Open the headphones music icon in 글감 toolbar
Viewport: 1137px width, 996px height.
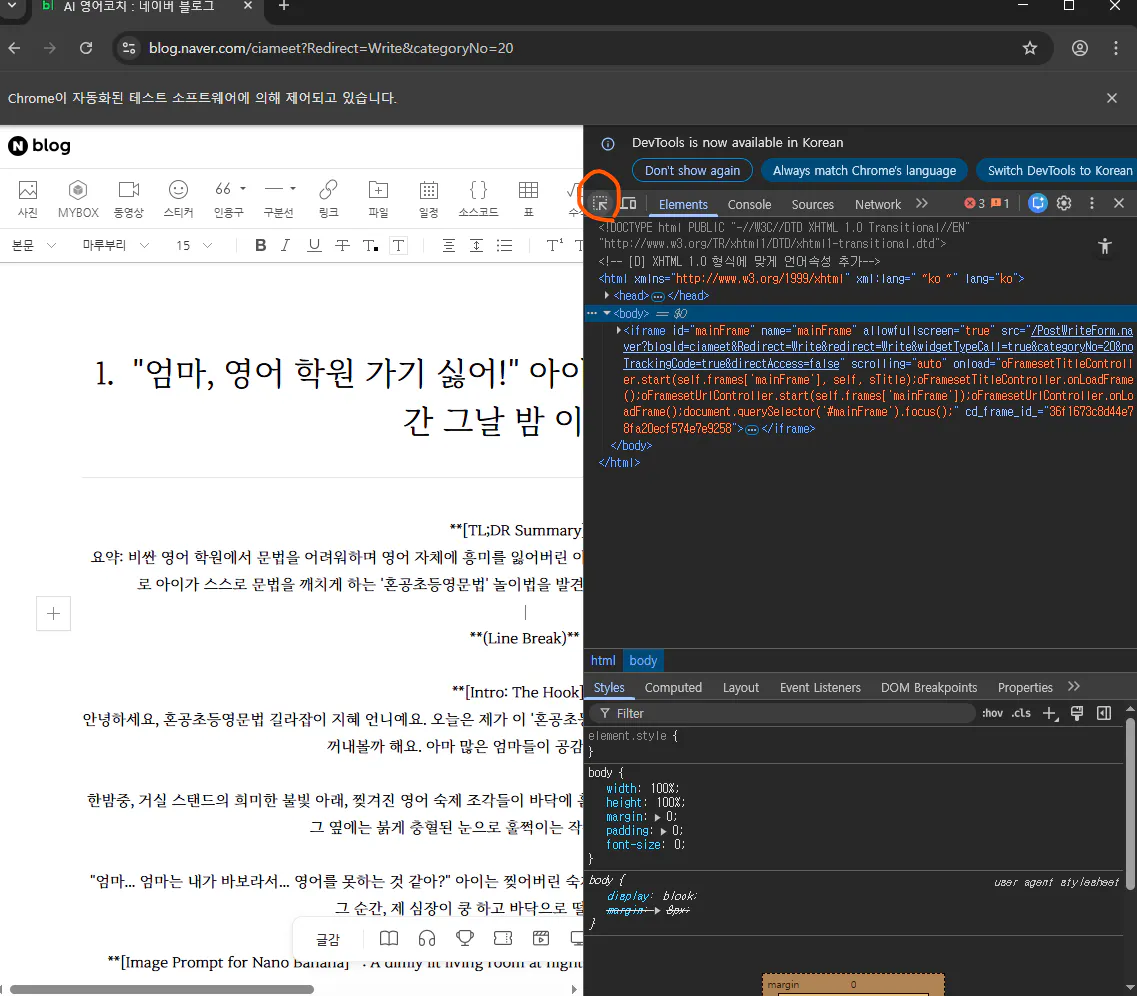click(x=427, y=939)
